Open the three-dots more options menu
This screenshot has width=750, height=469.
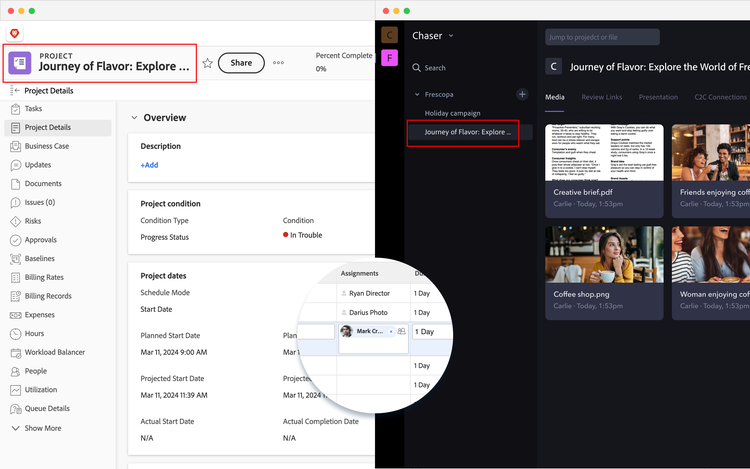pos(279,63)
